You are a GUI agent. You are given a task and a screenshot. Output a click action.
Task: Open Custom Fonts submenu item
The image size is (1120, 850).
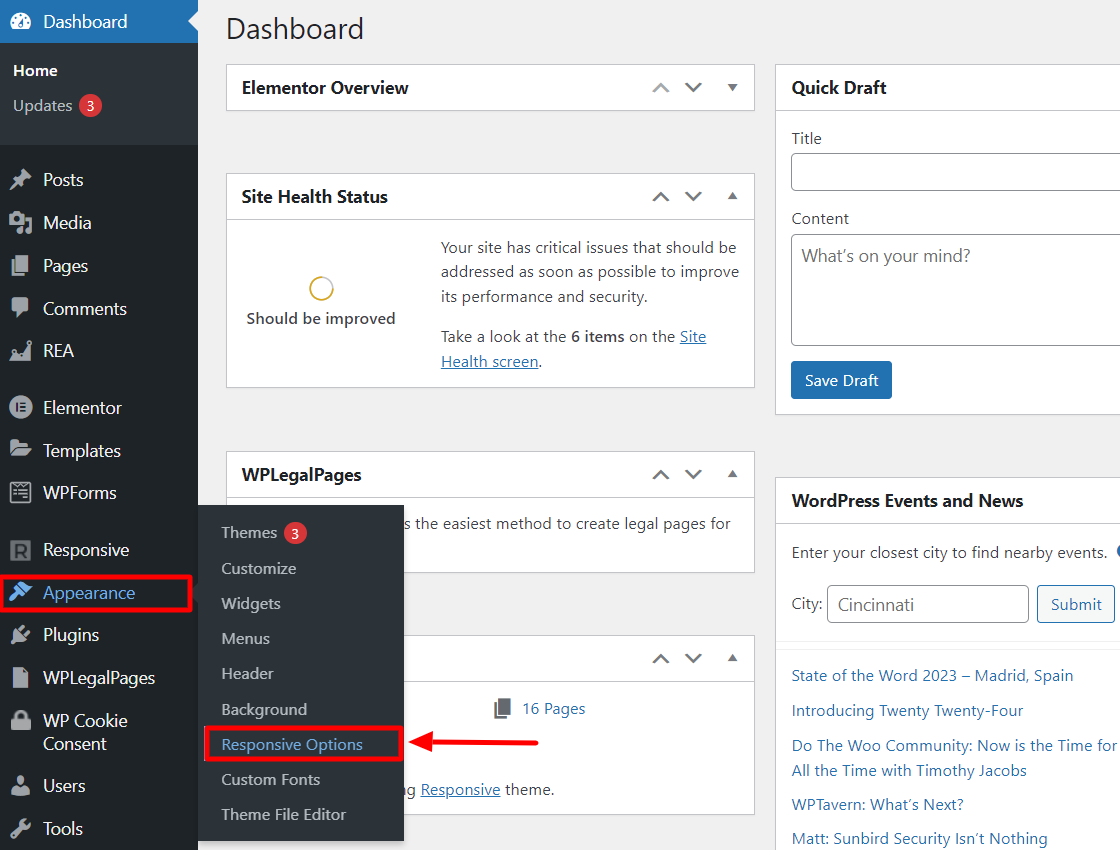(270, 779)
